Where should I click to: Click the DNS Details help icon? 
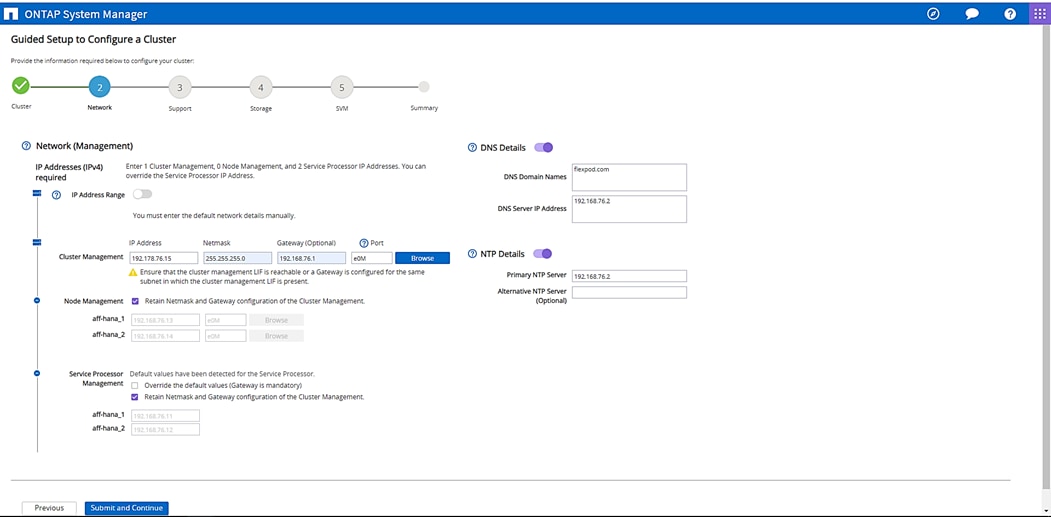point(473,148)
